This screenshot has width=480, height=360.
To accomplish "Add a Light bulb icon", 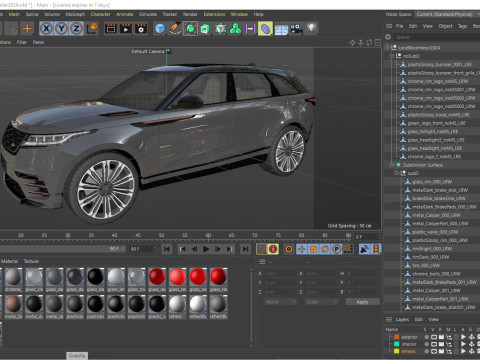I will 311,29.
